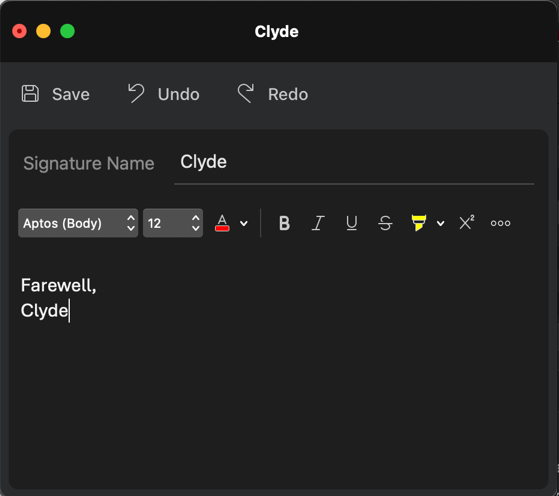Toggle Italic formatting

[x=318, y=223]
